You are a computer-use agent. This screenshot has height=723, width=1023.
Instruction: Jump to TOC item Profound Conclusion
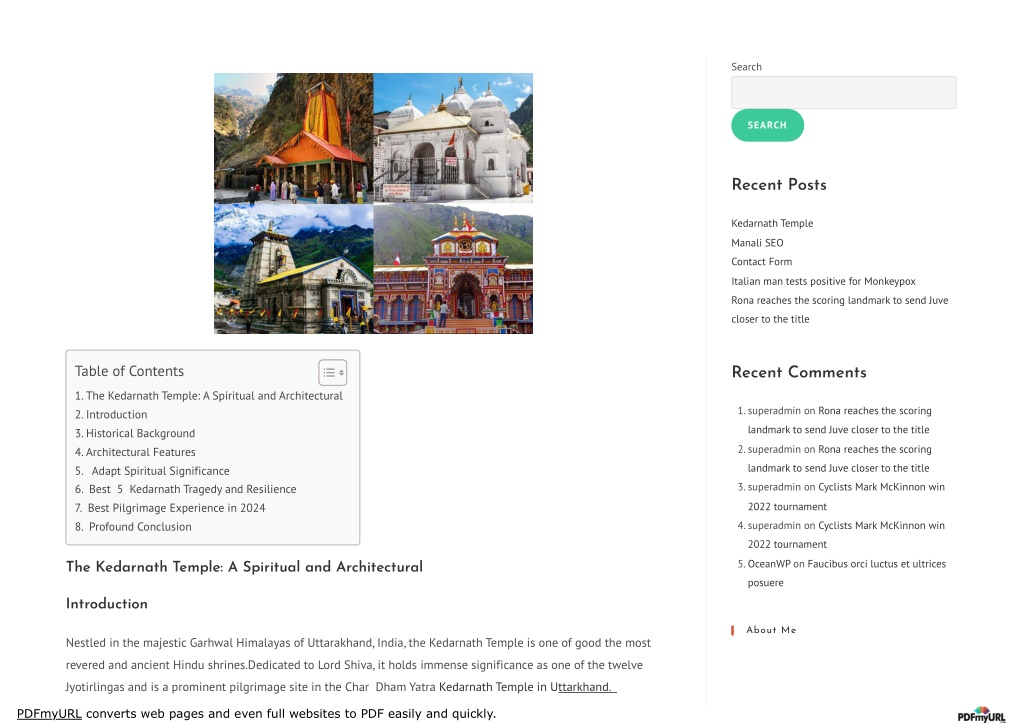tap(133, 527)
